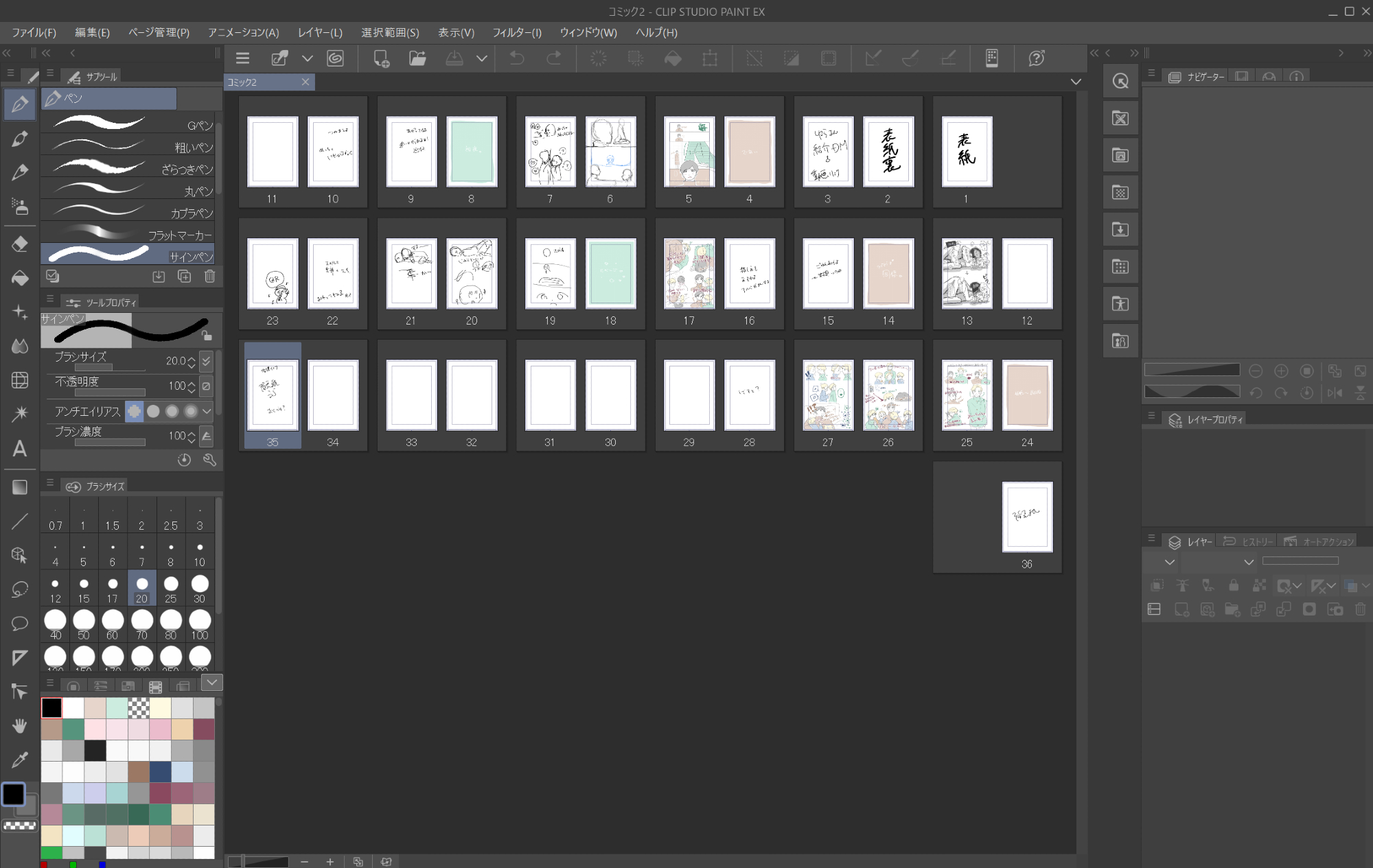Select the Text tool (A icon)

tap(20, 449)
